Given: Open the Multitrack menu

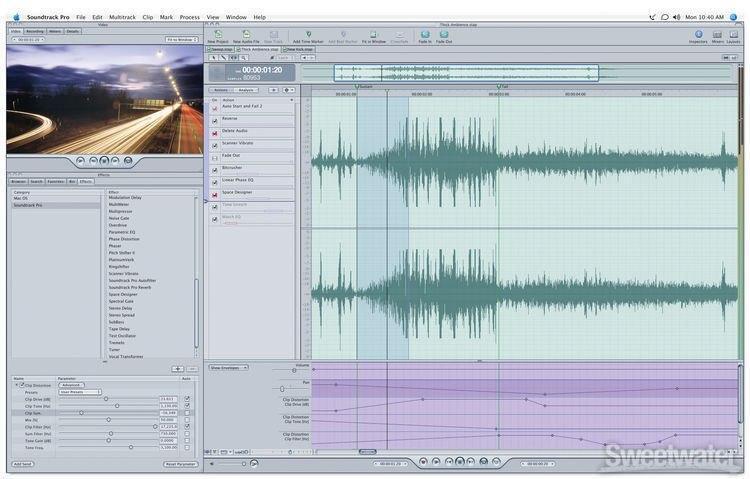Looking at the screenshot, I should coord(122,17).
